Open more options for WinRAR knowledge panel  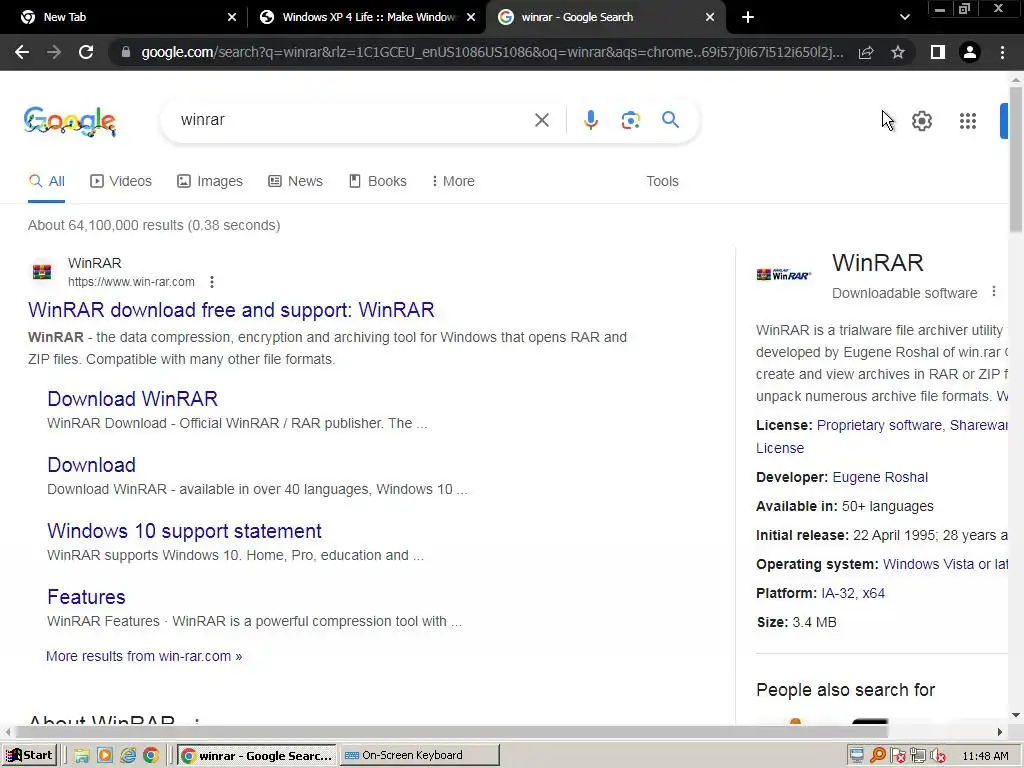click(994, 292)
